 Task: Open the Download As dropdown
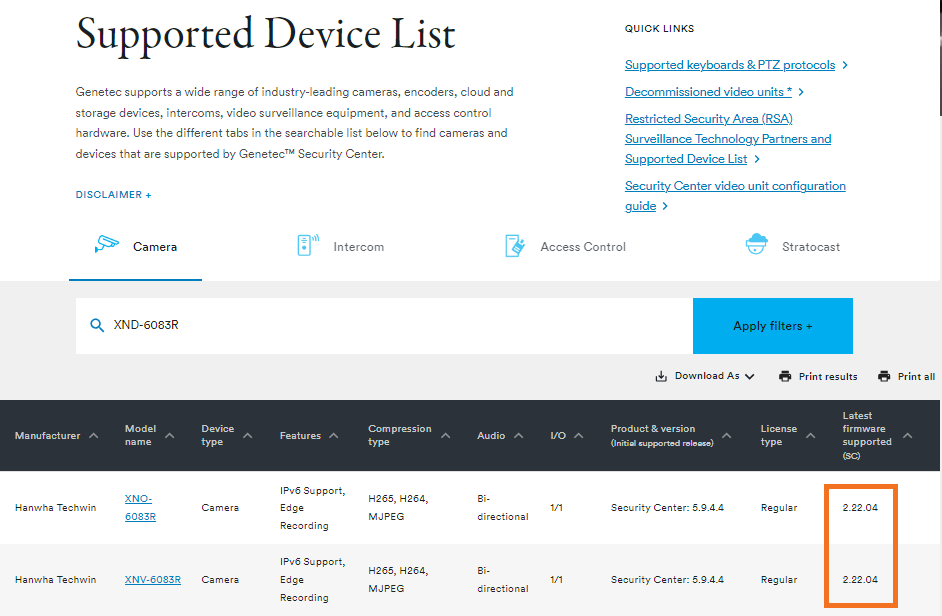click(705, 376)
